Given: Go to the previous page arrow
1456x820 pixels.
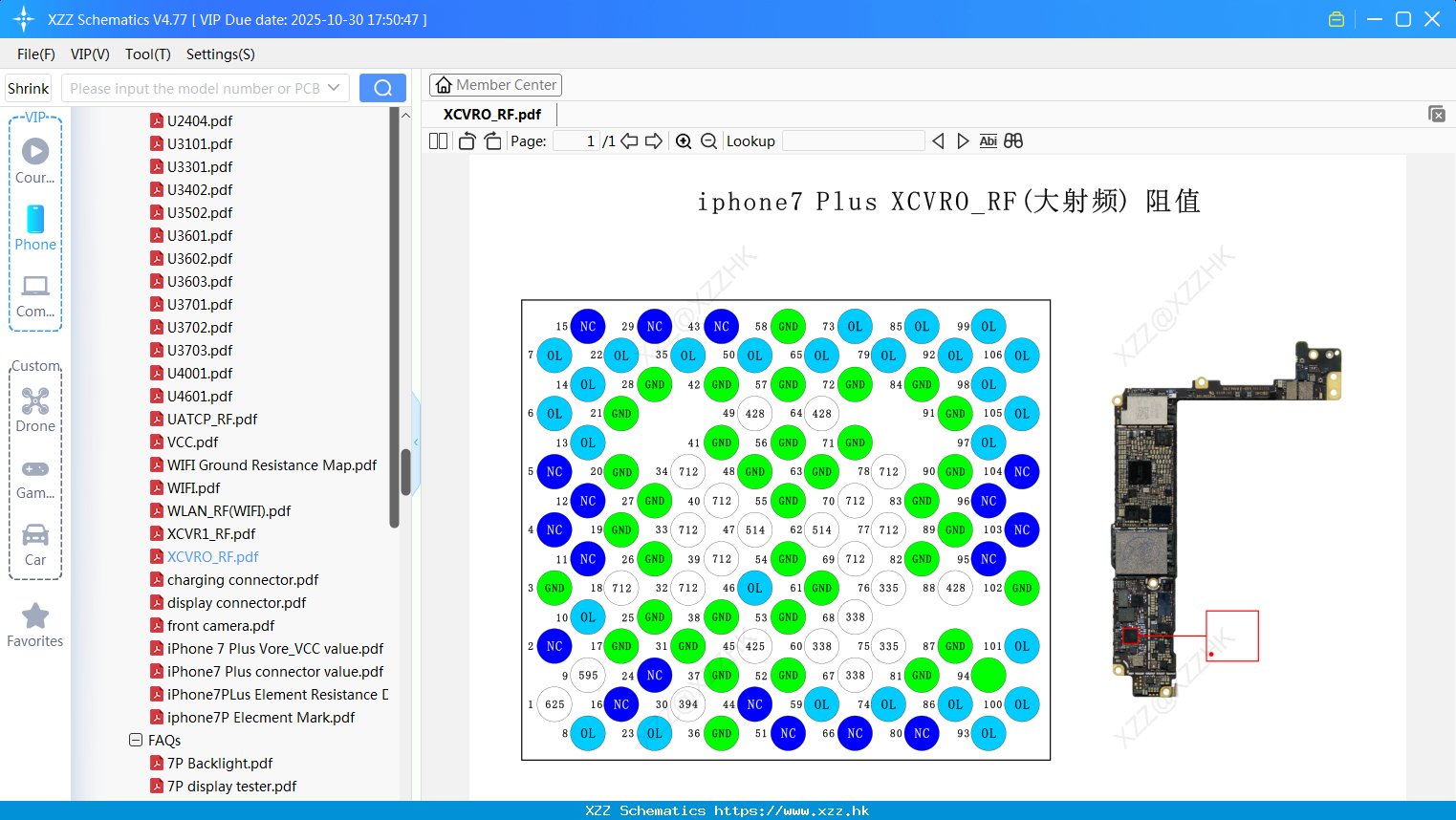Looking at the screenshot, I should pos(629,141).
